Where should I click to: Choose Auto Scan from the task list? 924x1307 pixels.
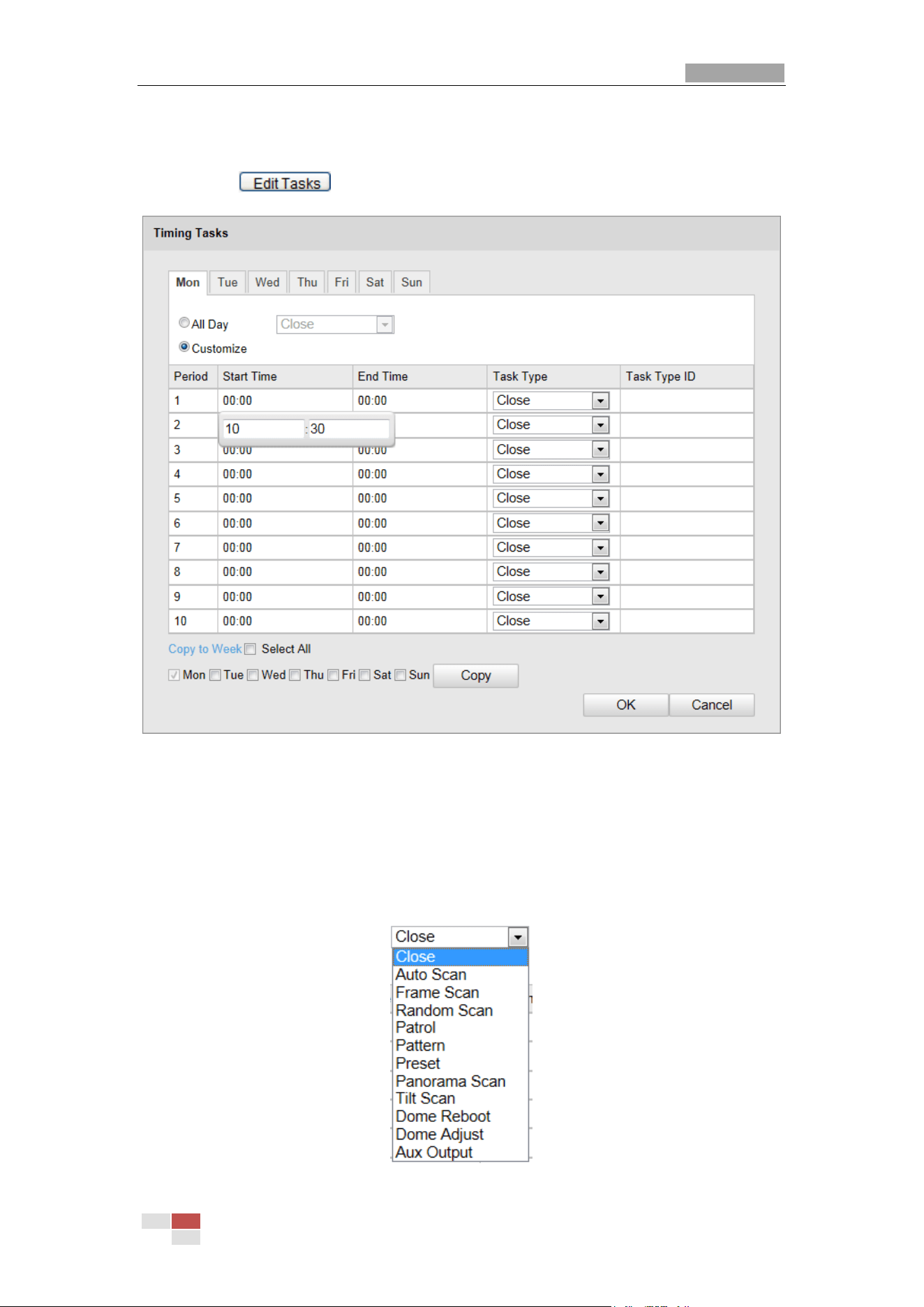tap(461, 975)
